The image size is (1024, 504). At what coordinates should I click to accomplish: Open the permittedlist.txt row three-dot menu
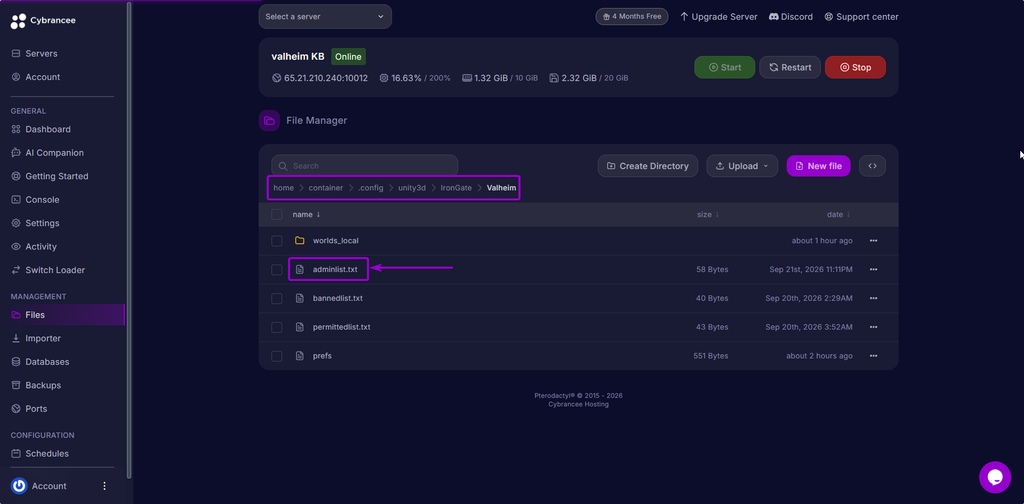click(873, 327)
